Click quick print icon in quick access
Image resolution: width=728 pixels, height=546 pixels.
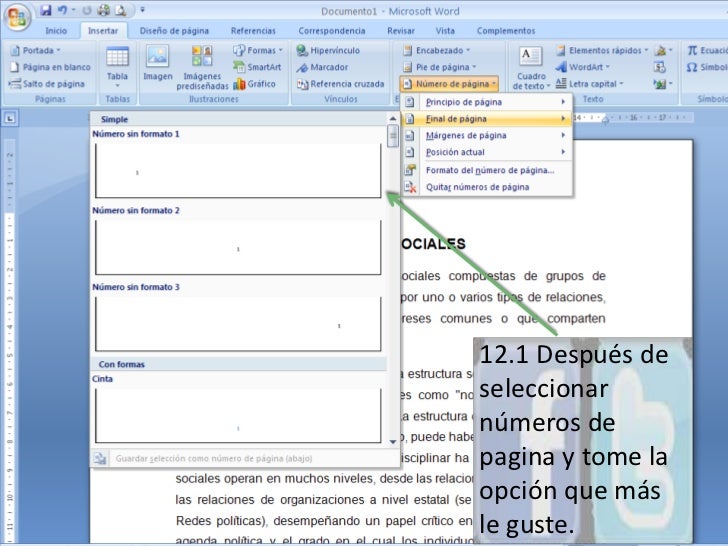pyautogui.click(x=104, y=10)
